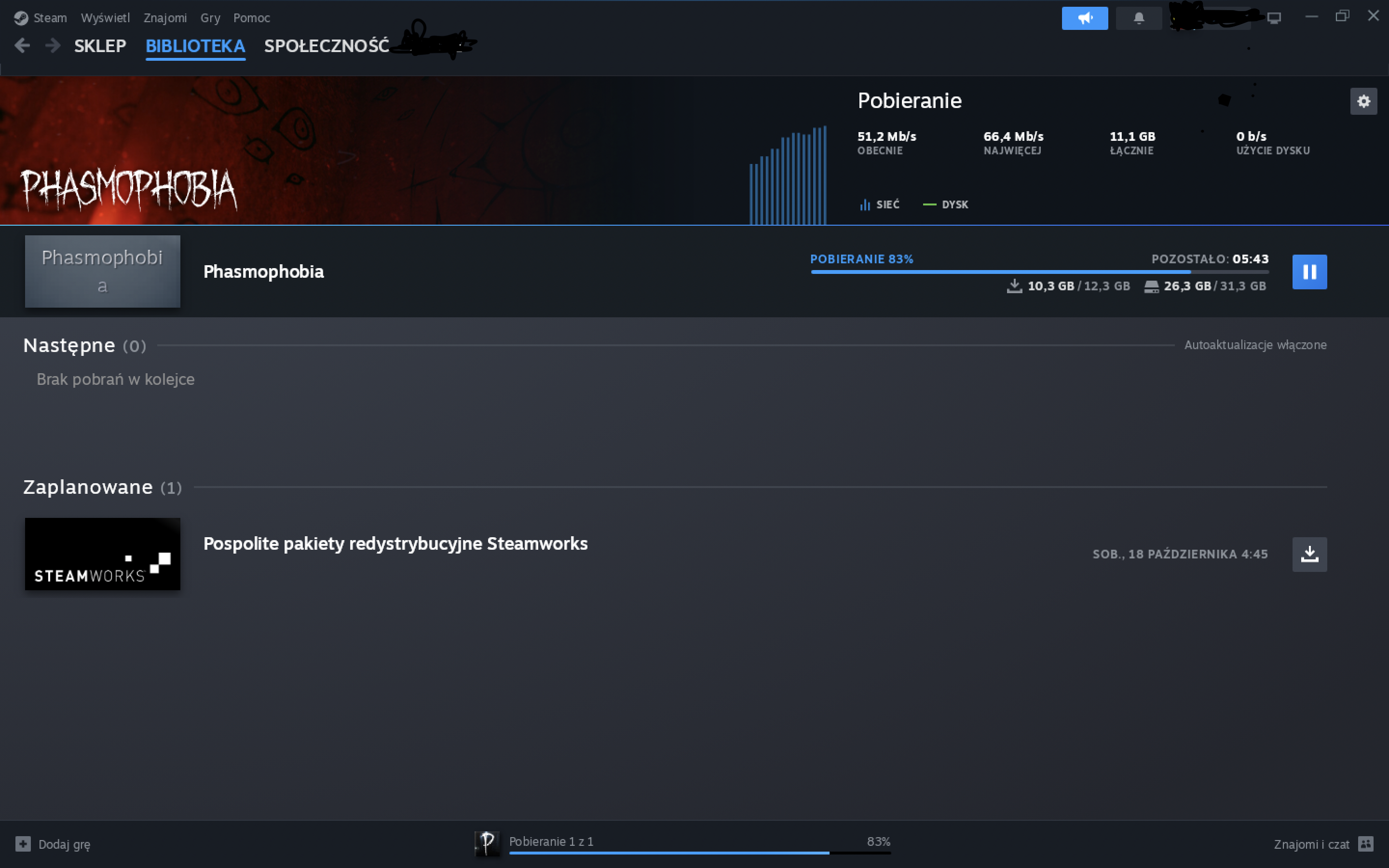The image size is (1389, 868).
Task: Open Big Picture mode monitor icon
Action: (1274, 18)
